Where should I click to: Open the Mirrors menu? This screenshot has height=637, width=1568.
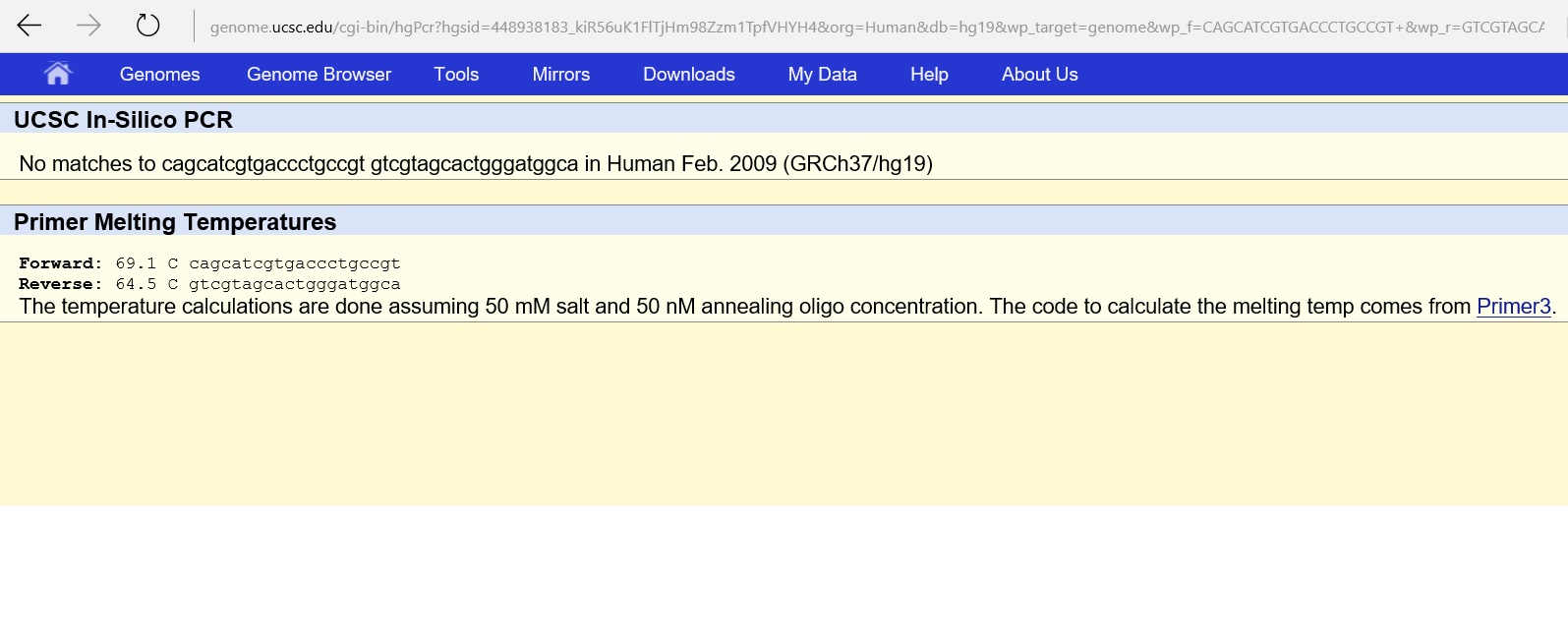pyautogui.click(x=560, y=75)
